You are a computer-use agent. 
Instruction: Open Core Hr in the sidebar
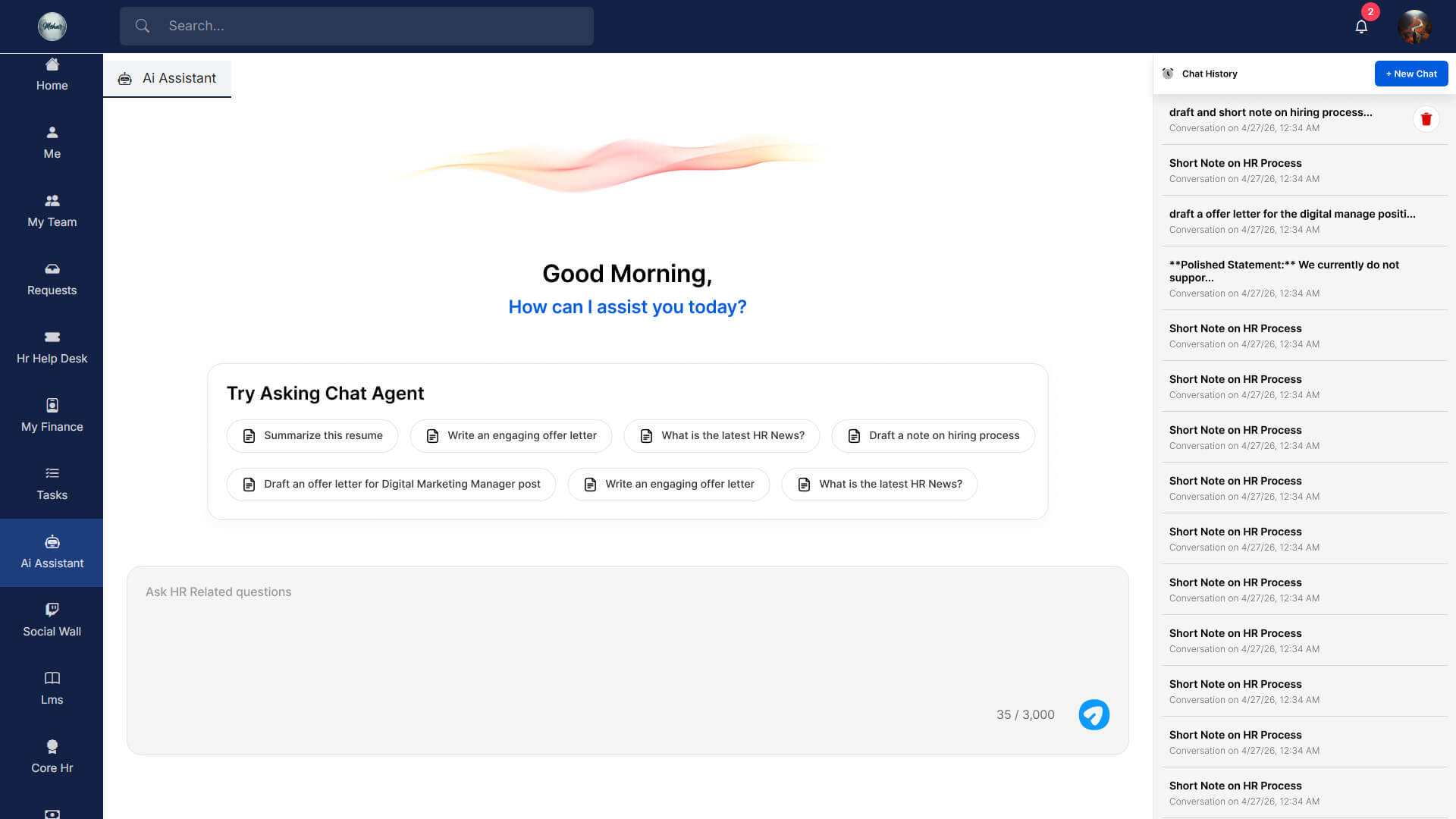click(x=52, y=758)
